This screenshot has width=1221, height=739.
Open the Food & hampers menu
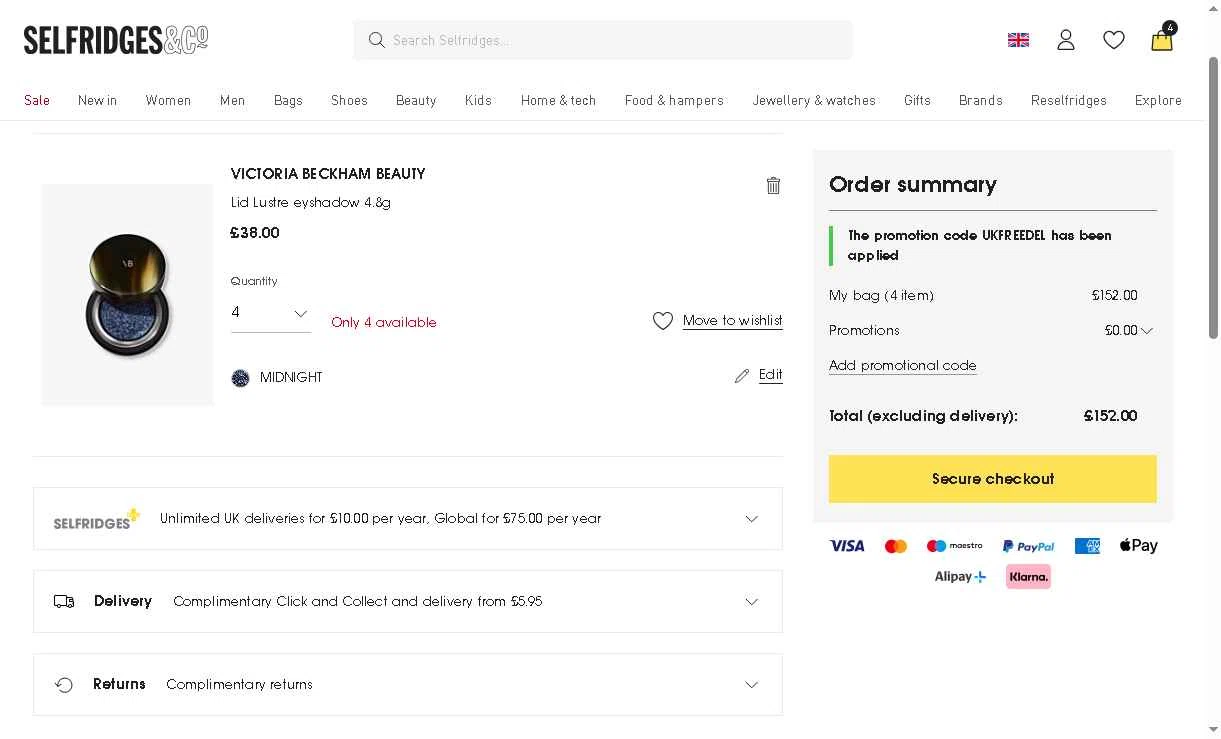674,100
